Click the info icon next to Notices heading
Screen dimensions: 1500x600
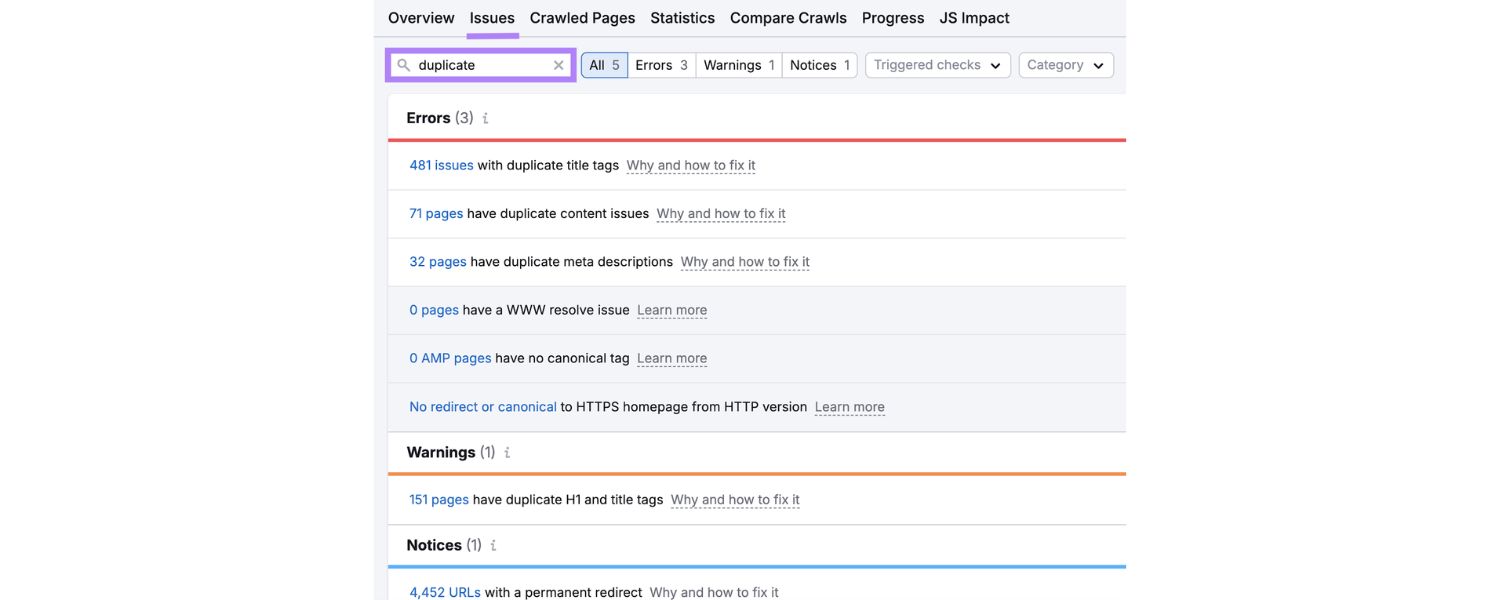[x=492, y=545]
